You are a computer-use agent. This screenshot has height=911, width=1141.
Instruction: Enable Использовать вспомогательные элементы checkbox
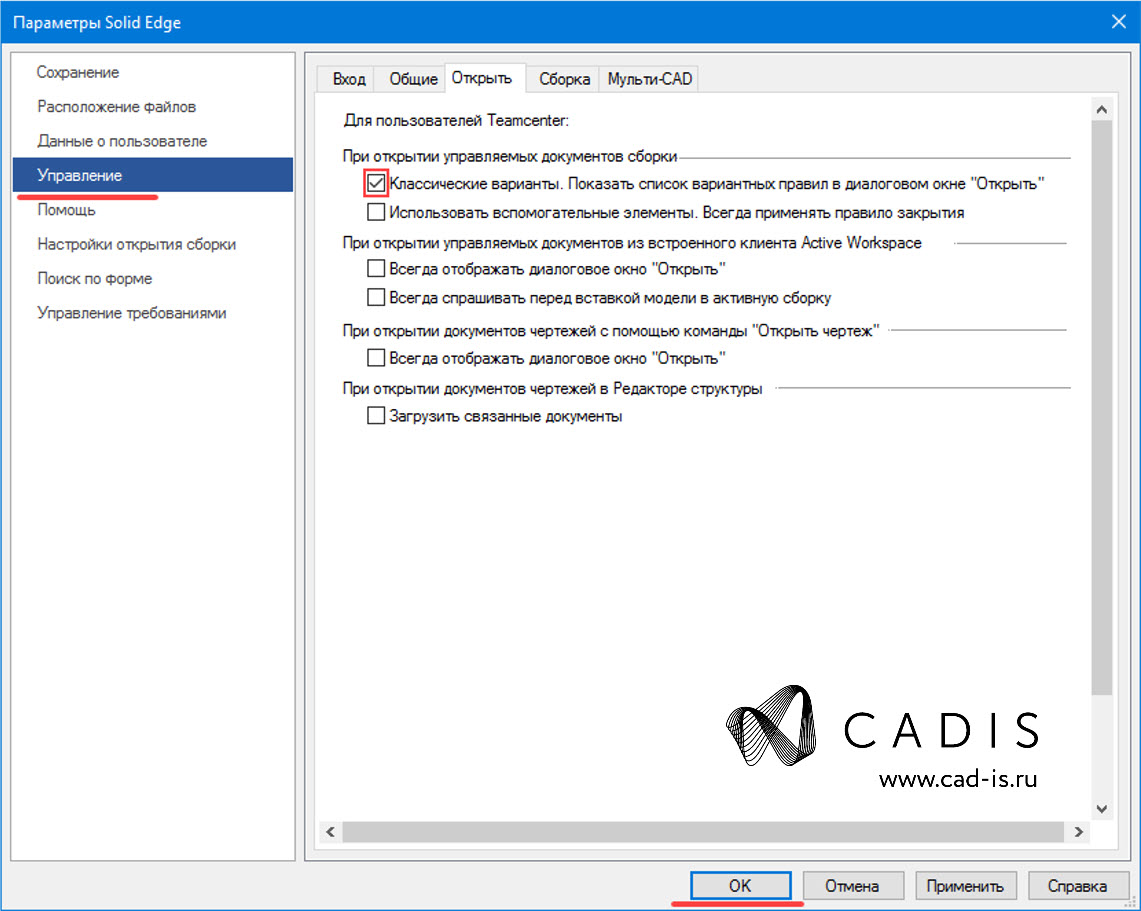[375, 212]
